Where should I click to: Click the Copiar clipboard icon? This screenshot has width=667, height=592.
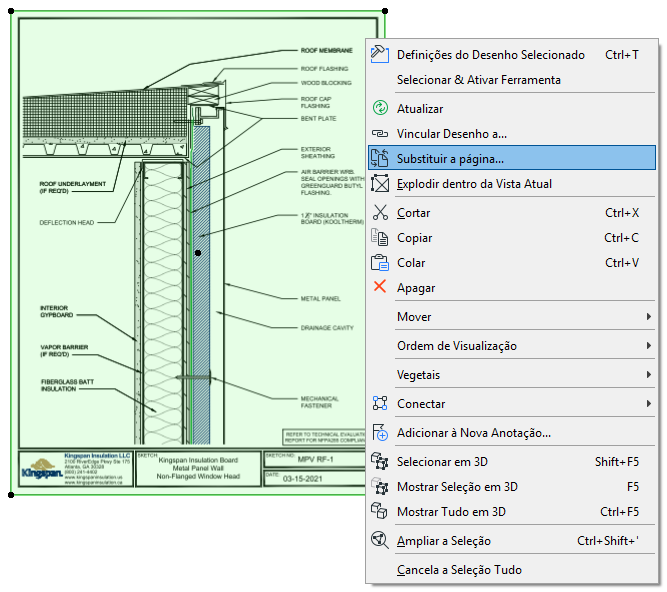[380, 238]
